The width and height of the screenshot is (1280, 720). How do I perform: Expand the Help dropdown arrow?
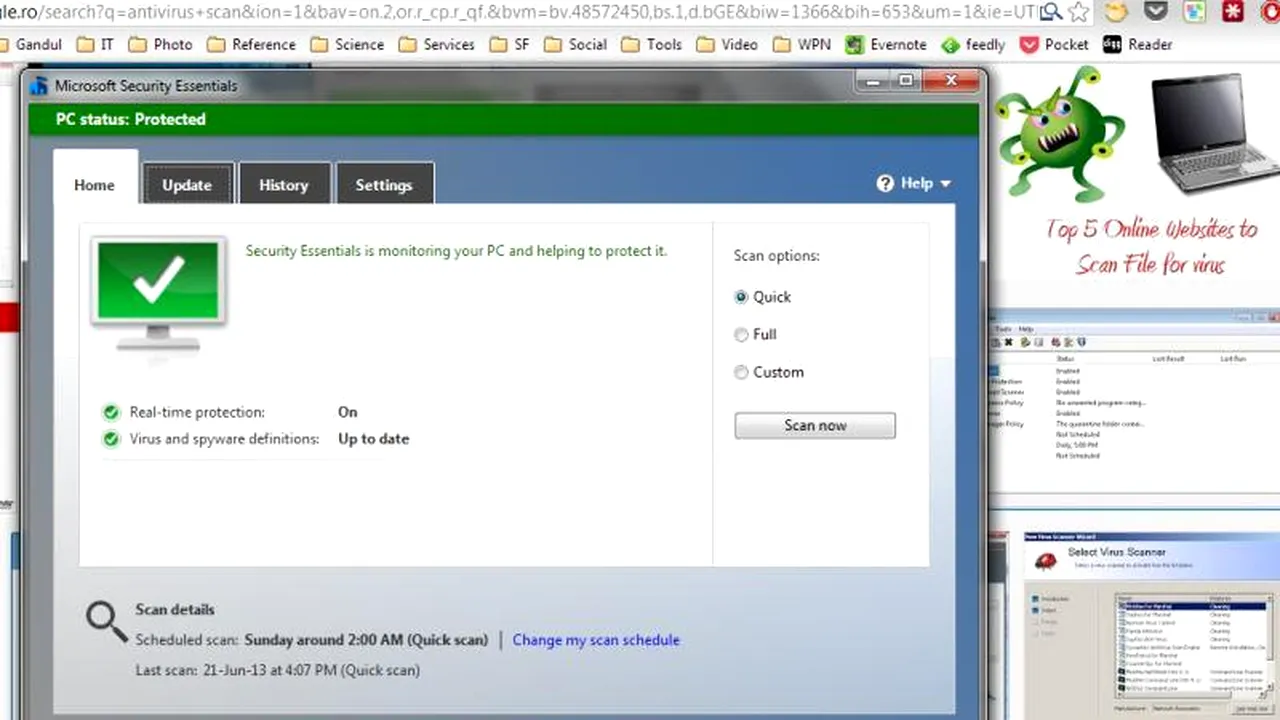[x=945, y=184]
